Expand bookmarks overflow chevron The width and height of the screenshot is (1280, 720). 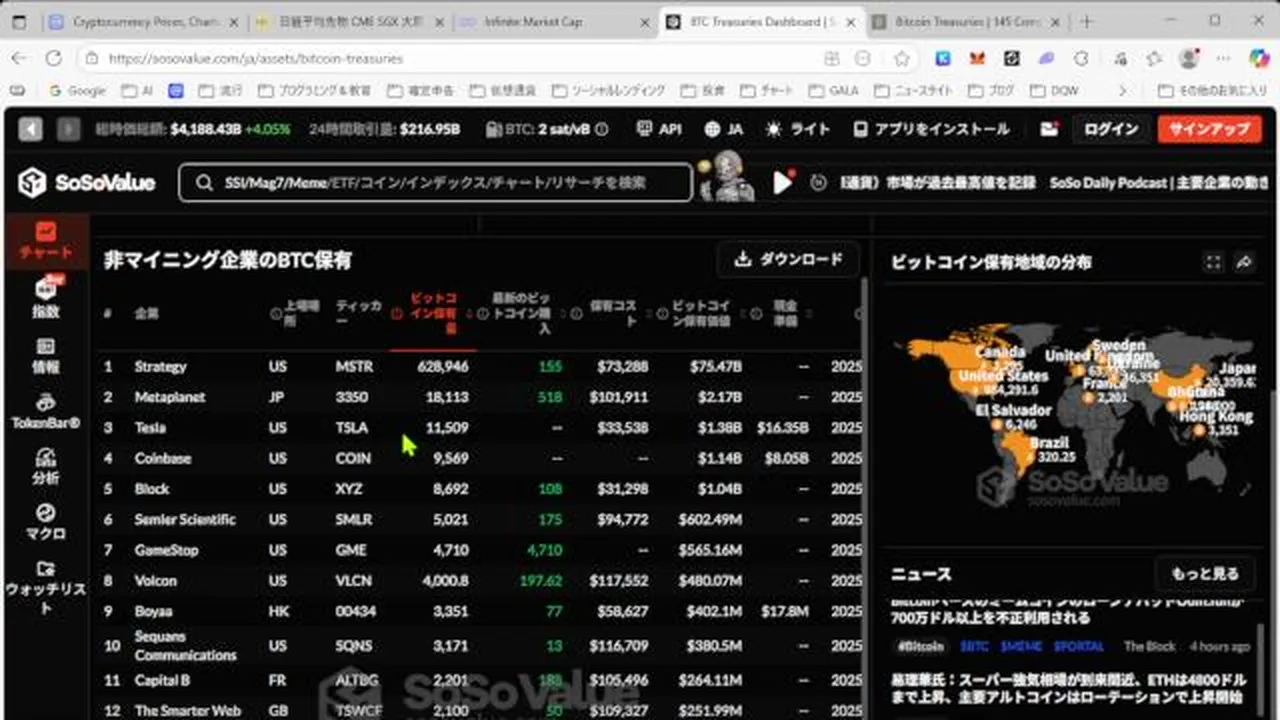pos(1123,91)
